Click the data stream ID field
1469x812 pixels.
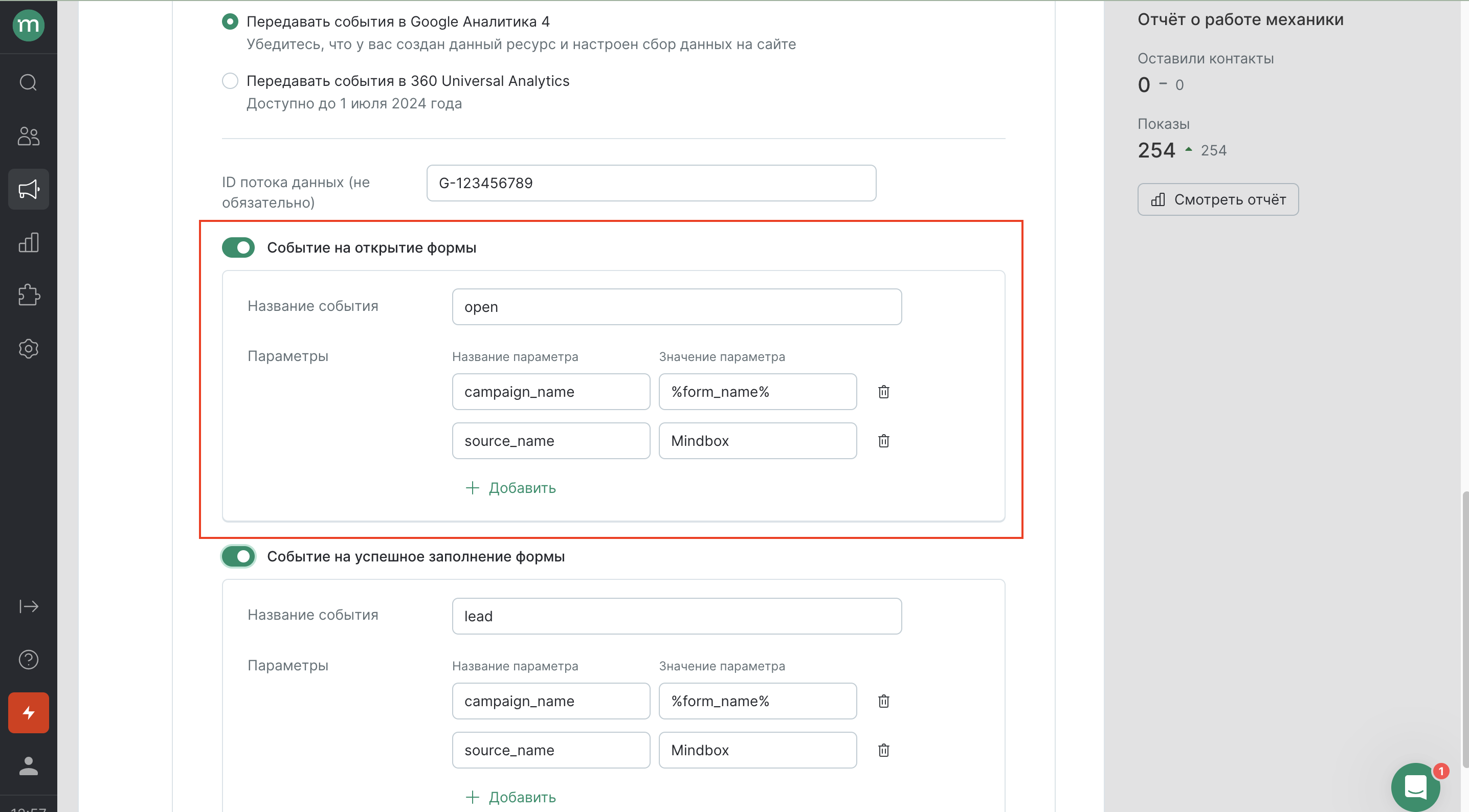click(x=651, y=183)
